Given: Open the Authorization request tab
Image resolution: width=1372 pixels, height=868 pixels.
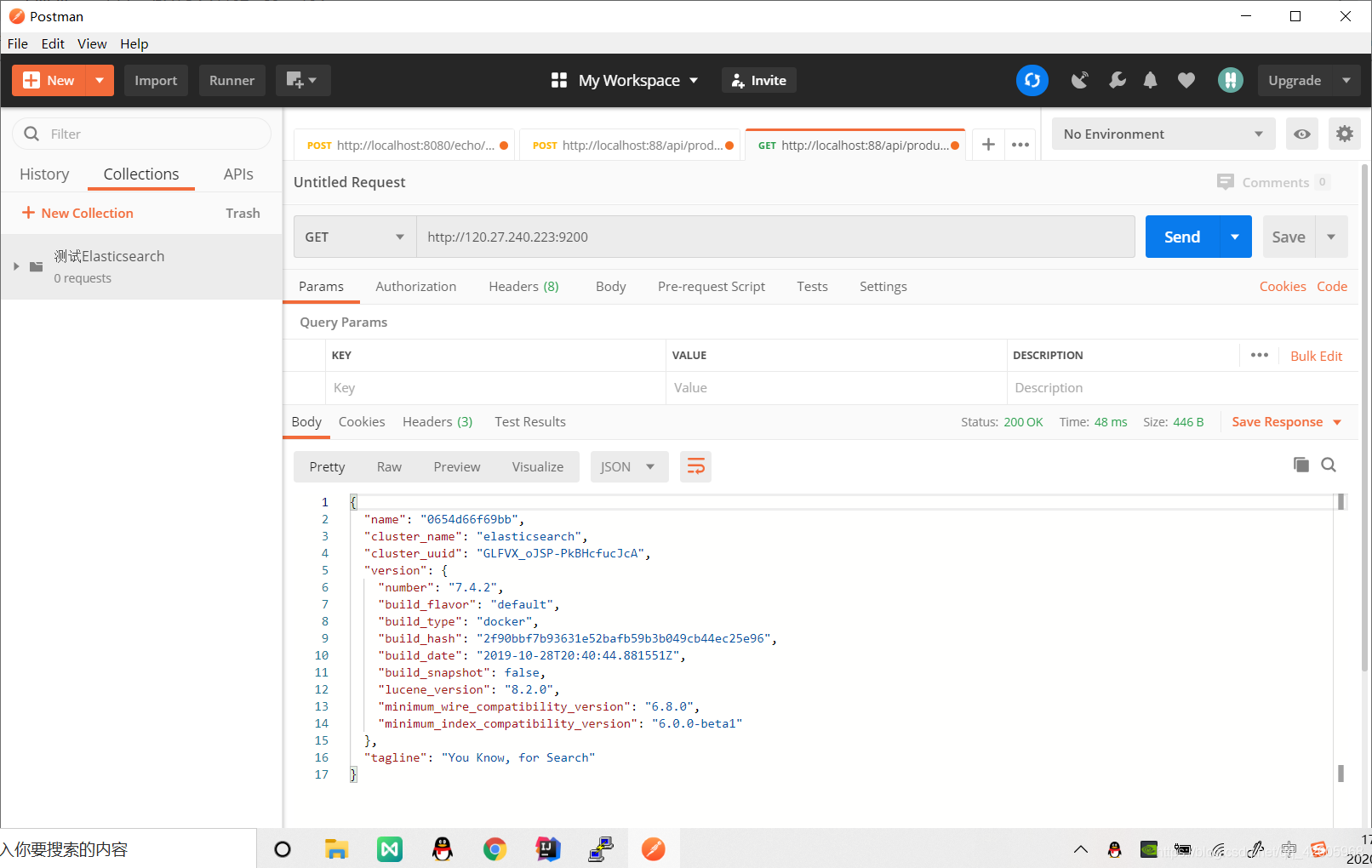Looking at the screenshot, I should click(x=415, y=286).
